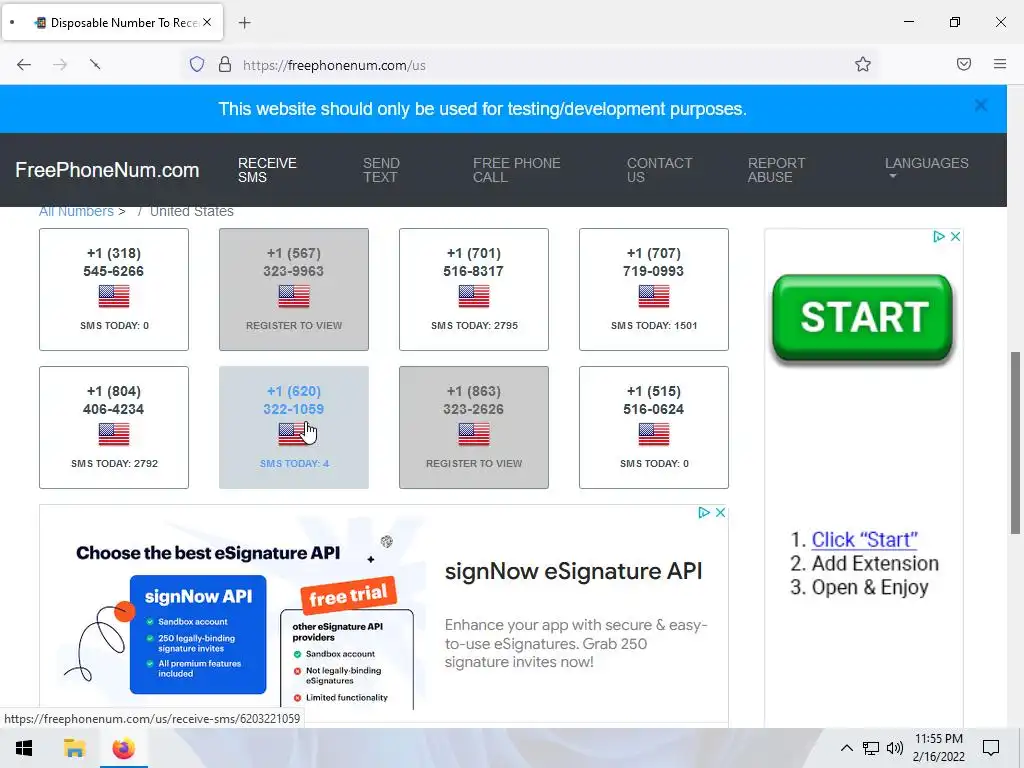Save page to Pocket
Screen dimensions: 1024x768
point(964,64)
